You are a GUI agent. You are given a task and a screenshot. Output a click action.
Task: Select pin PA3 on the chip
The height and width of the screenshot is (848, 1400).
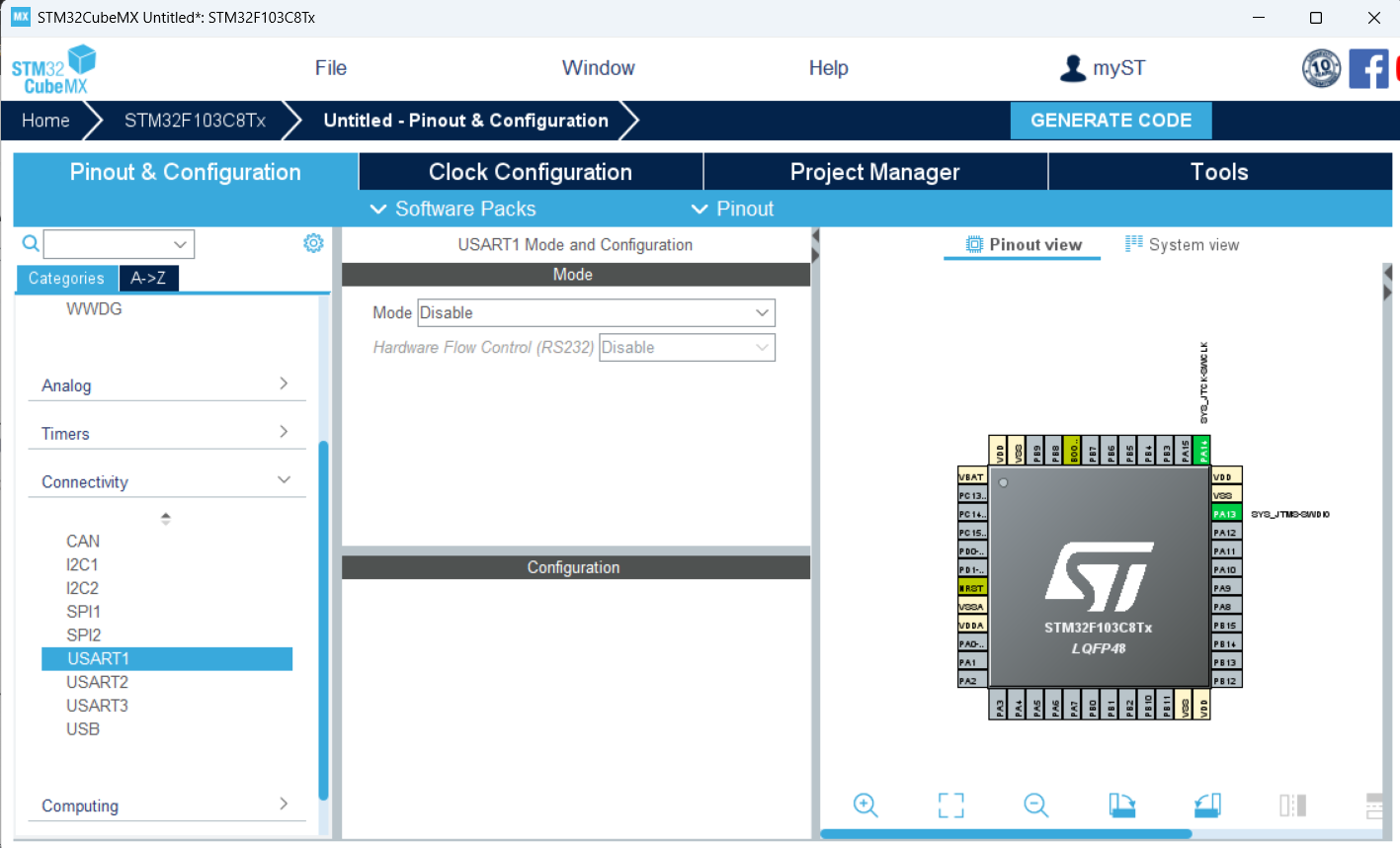point(1000,705)
